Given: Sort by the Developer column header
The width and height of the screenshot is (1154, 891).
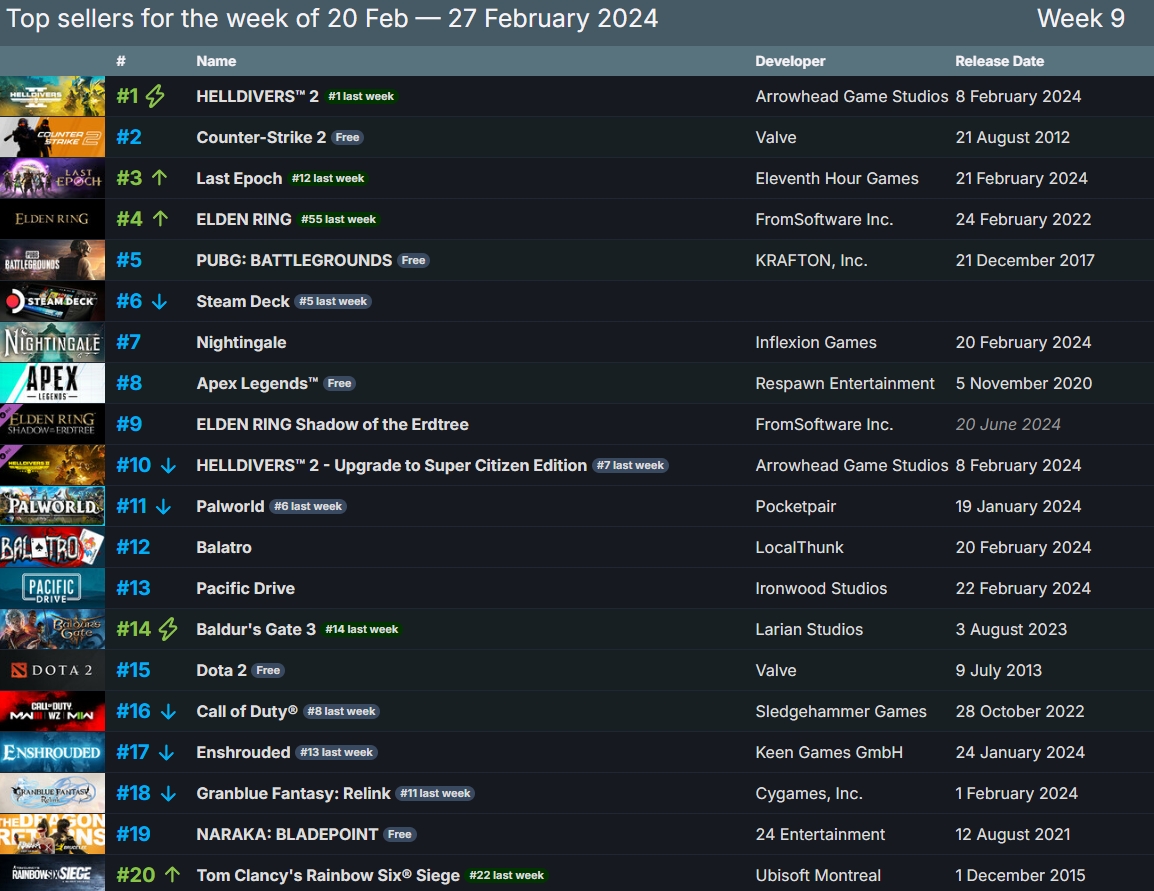Looking at the screenshot, I should coord(790,61).
